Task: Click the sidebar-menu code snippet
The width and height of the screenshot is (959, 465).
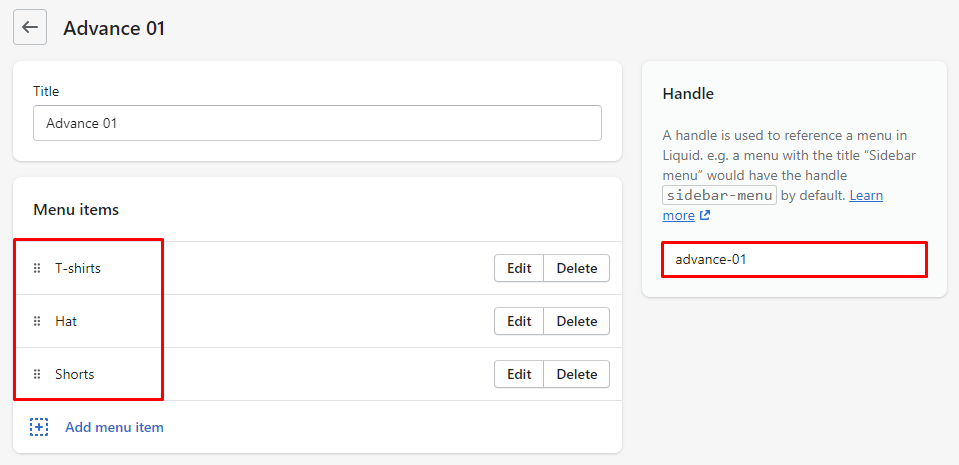Action: coord(719,195)
